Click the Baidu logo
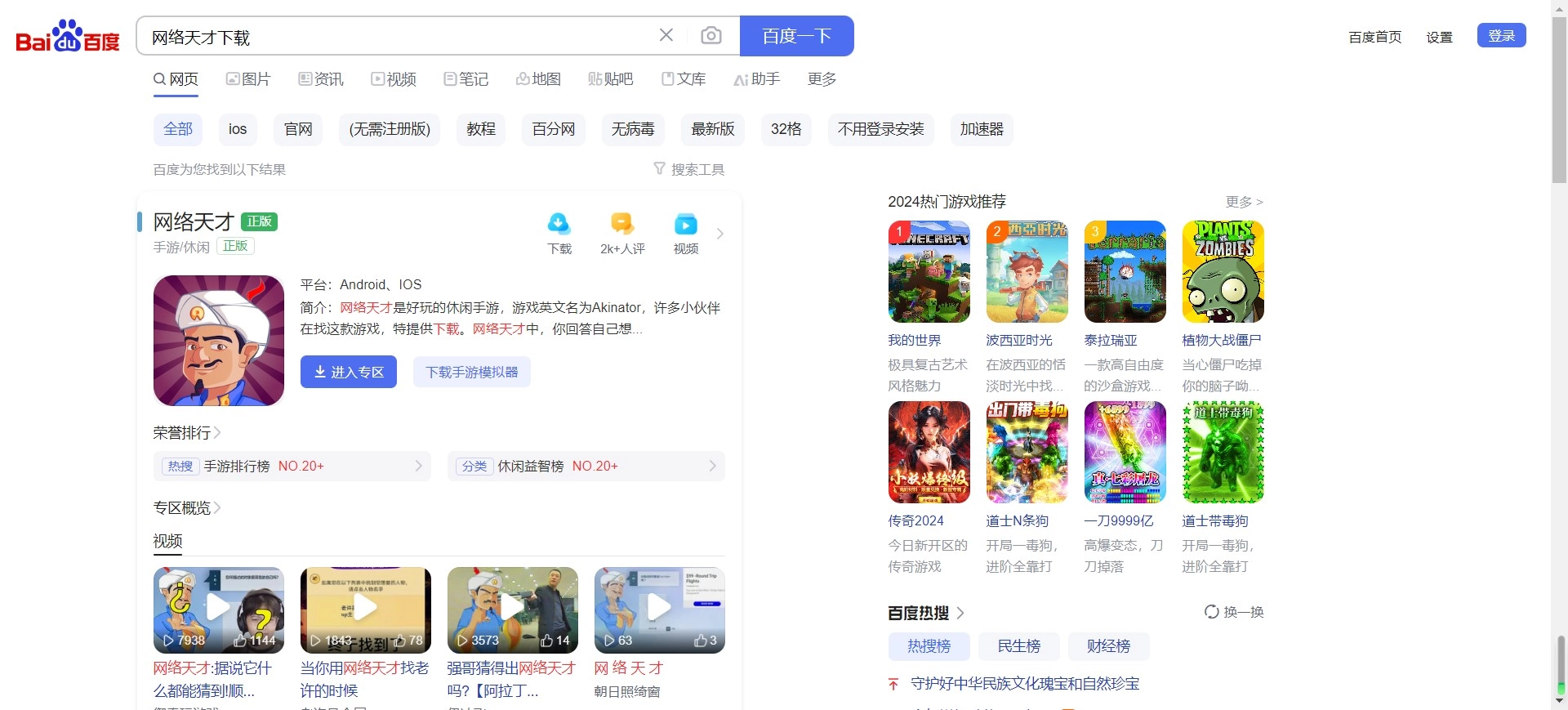The height and width of the screenshot is (710, 1568). click(x=68, y=37)
